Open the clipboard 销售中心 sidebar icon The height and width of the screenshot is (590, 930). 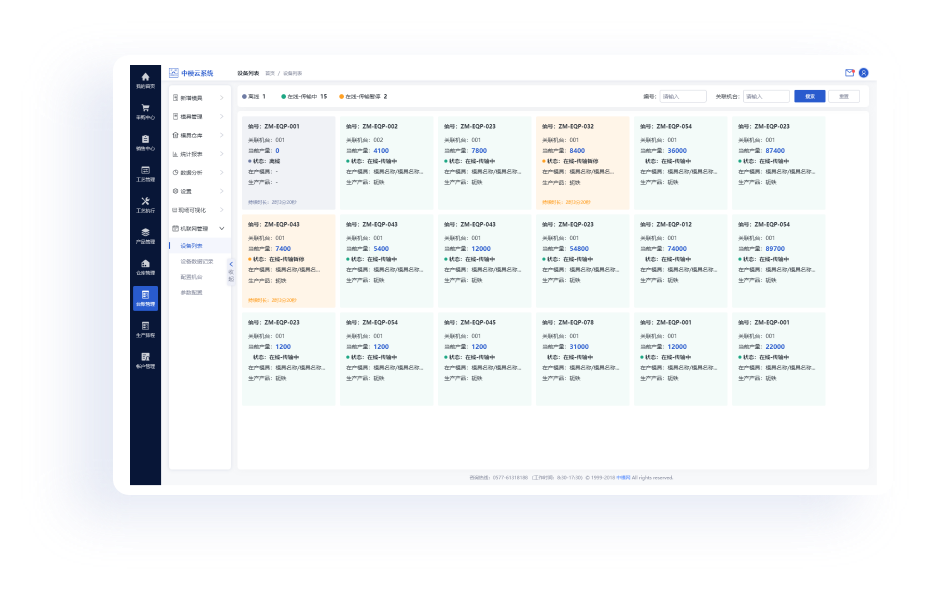pos(145,139)
